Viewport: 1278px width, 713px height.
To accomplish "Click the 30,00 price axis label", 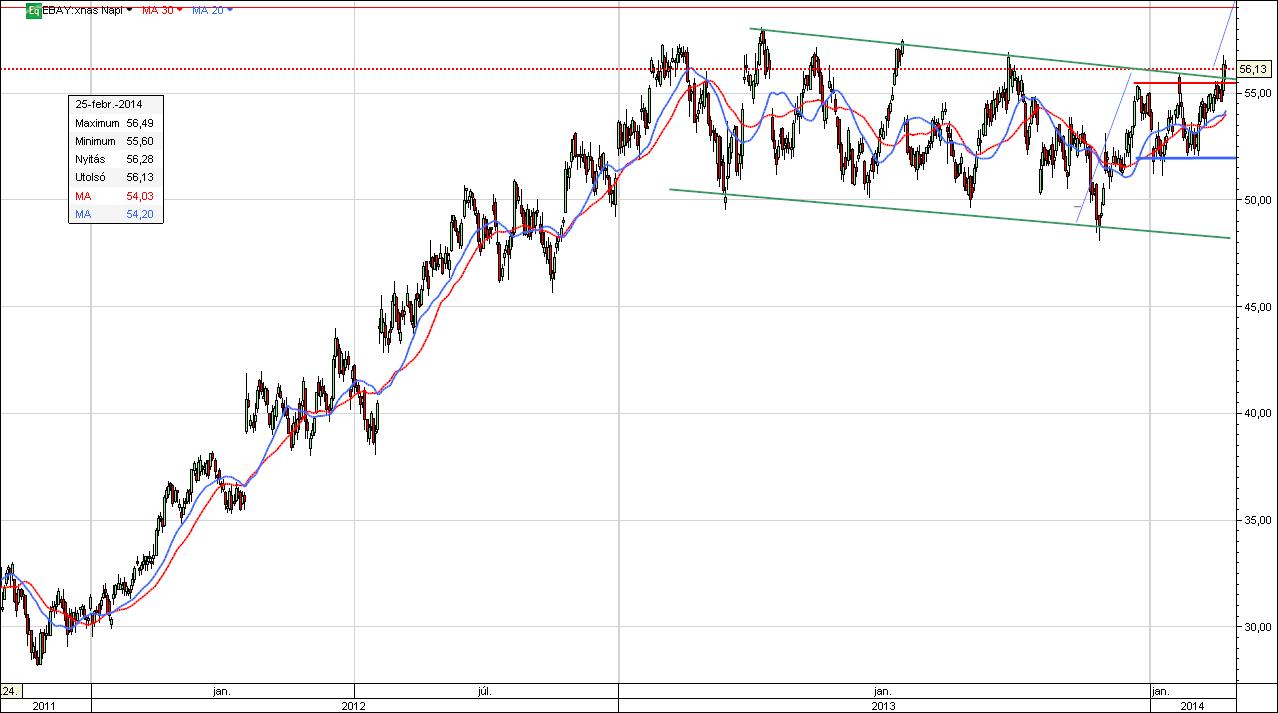I will (1257, 627).
